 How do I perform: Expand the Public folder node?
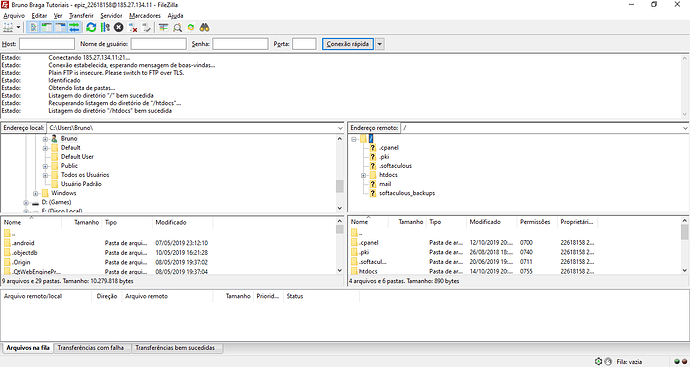(x=45, y=166)
